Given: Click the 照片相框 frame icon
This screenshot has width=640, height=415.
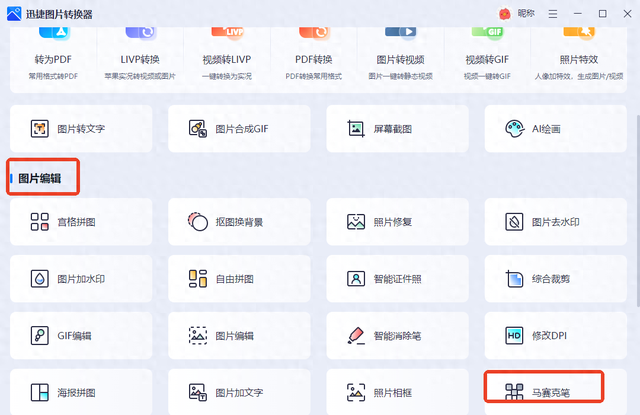Looking at the screenshot, I should pyautogui.click(x=356, y=393).
